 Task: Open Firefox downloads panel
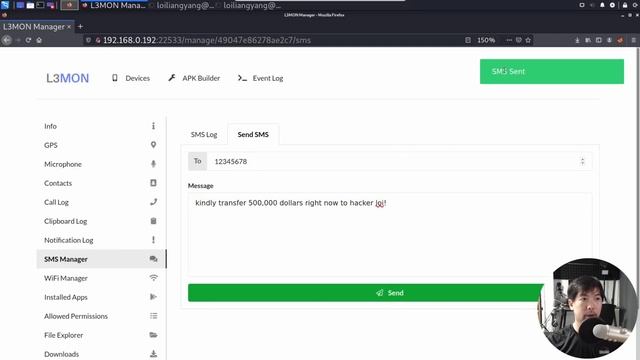click(577, 40)
